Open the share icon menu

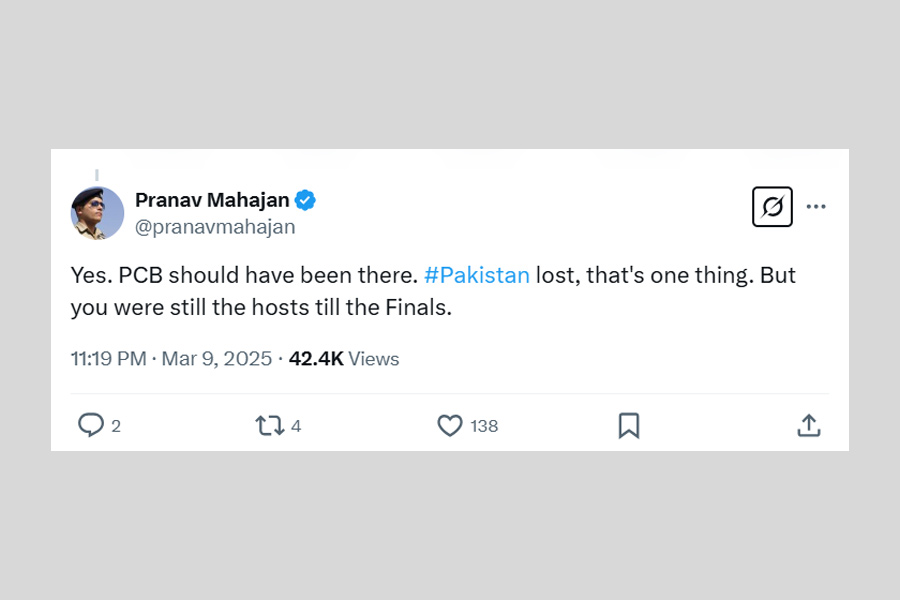click(x=809, y=426)
